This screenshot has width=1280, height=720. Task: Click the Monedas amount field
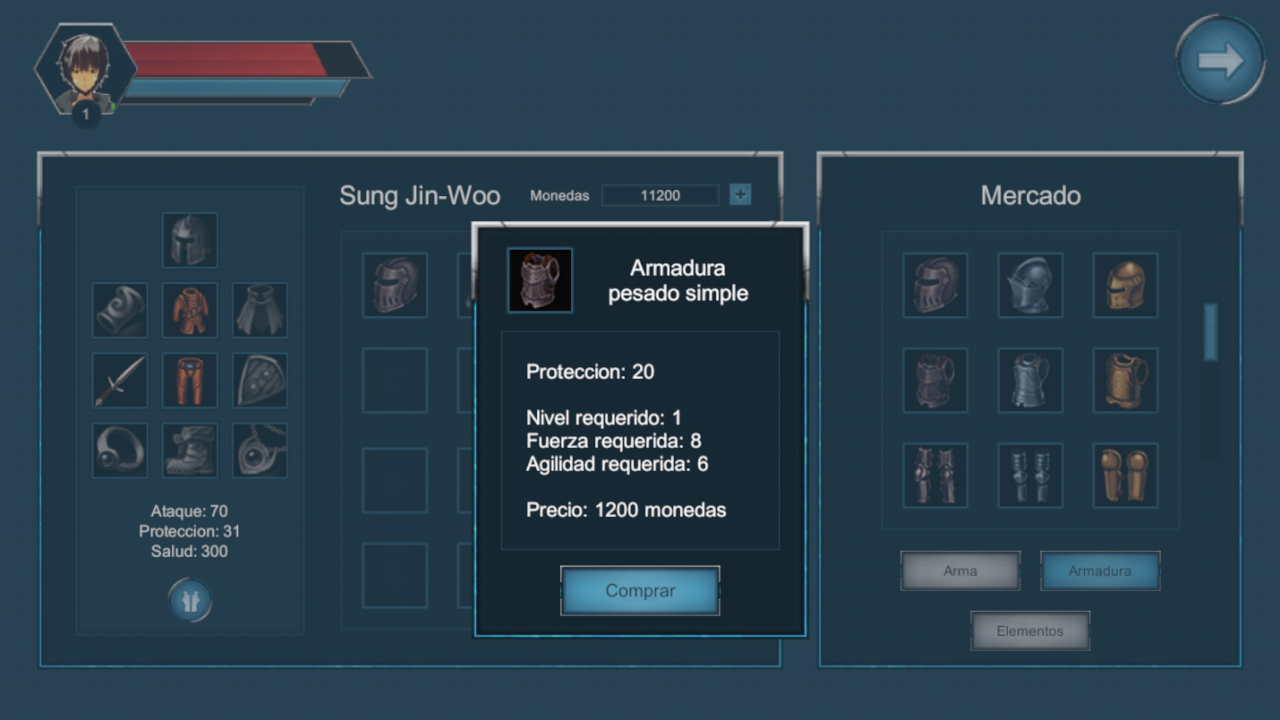click(x=660, y=195)
